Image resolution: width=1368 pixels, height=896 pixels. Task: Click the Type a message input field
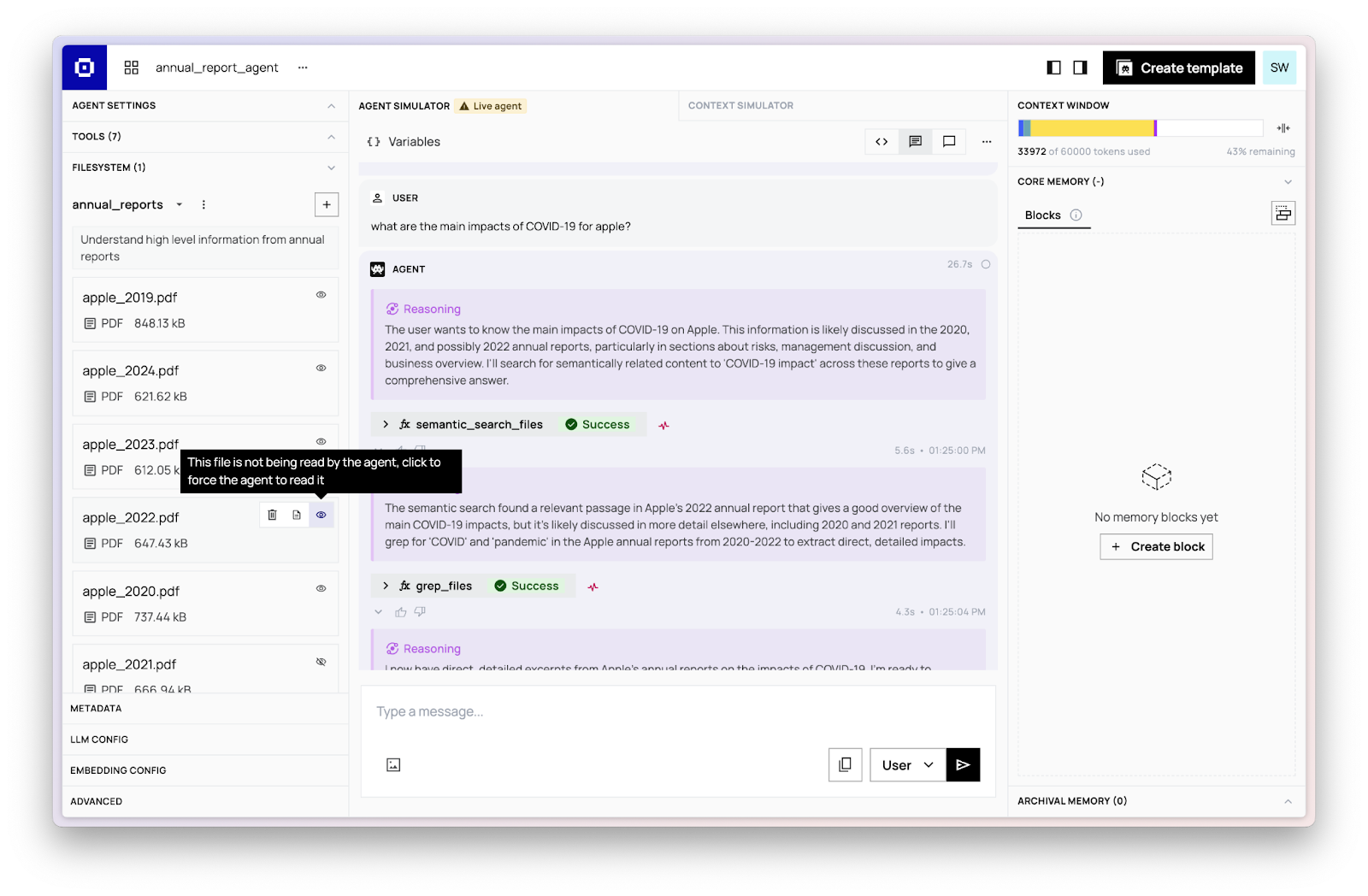[678, 712]
